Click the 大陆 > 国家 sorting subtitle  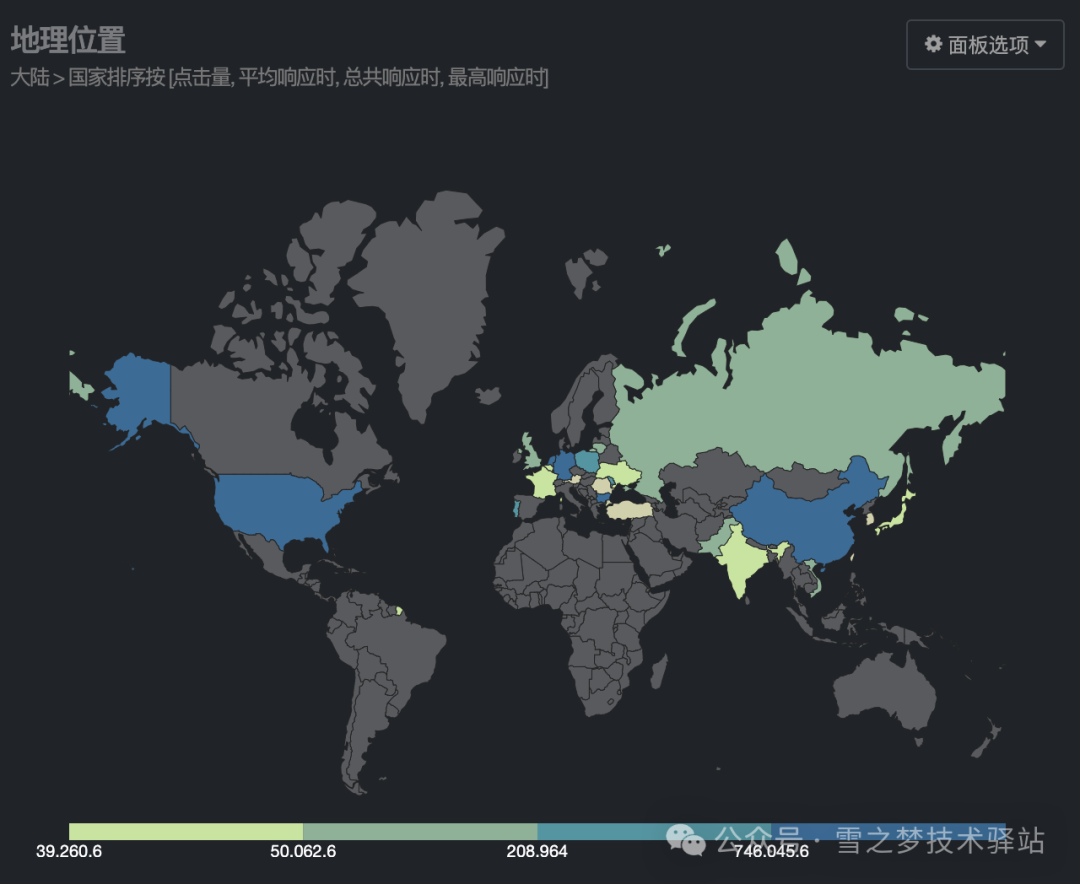tap(279, 78)
